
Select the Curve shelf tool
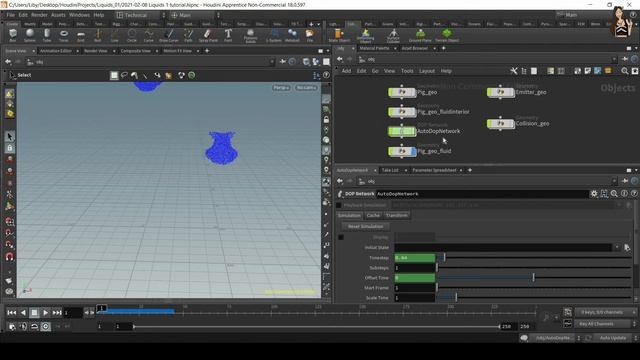[x=149, y=35]
